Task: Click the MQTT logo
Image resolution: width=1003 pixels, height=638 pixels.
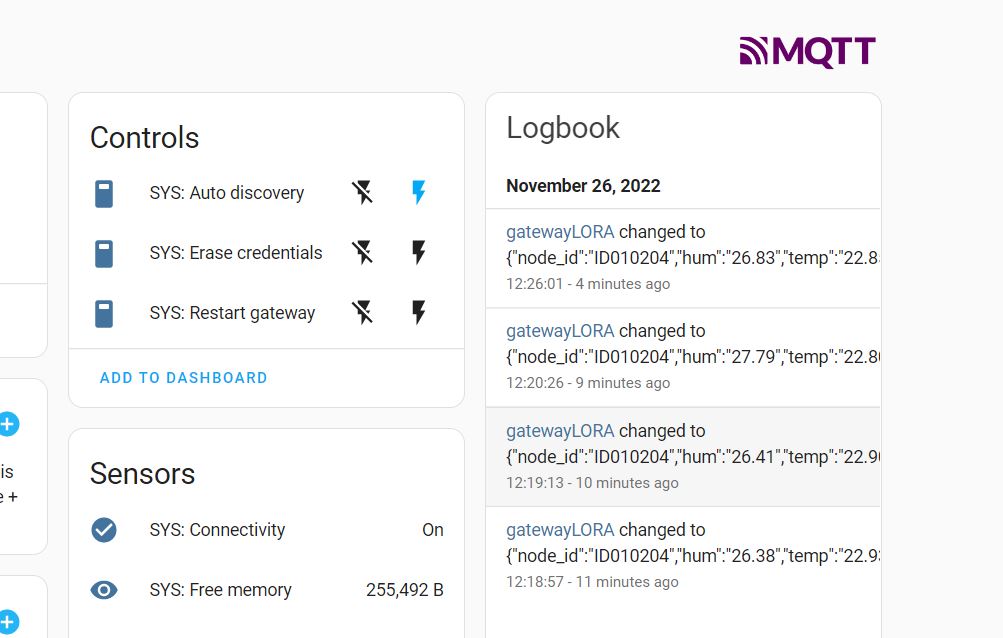Action: coord(807,52)
